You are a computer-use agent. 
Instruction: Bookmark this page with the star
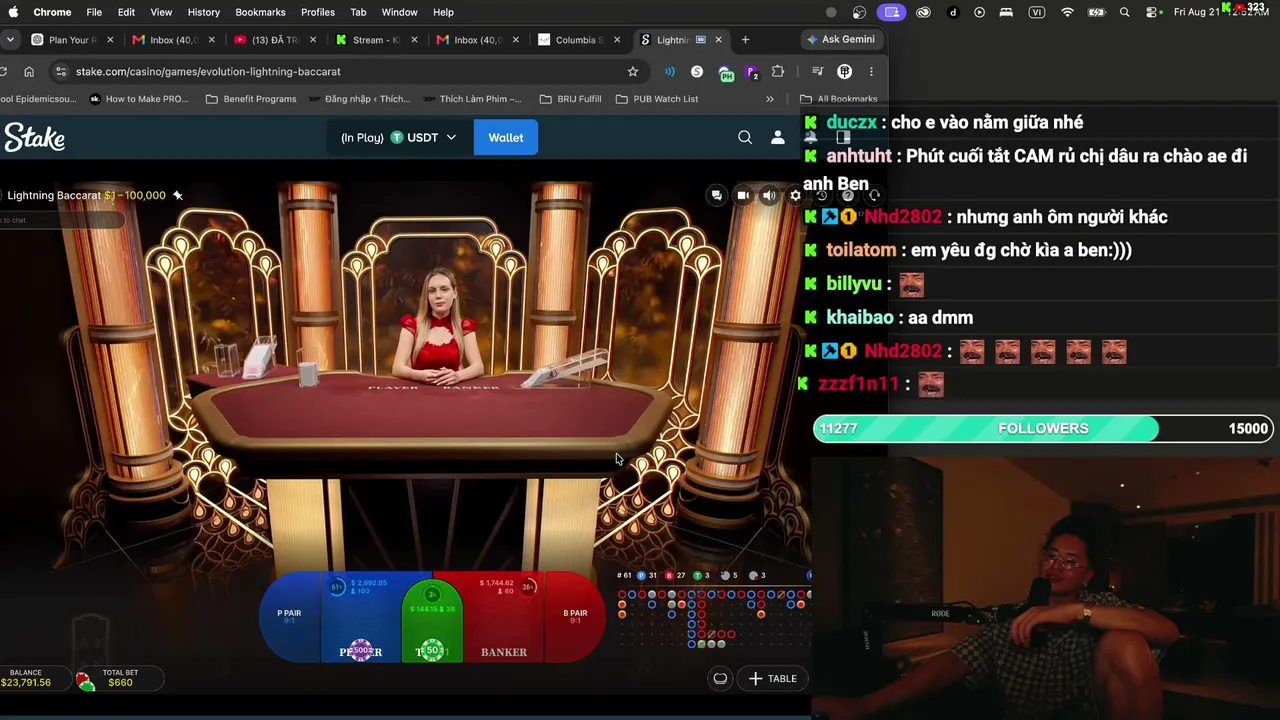click(633, 71)
